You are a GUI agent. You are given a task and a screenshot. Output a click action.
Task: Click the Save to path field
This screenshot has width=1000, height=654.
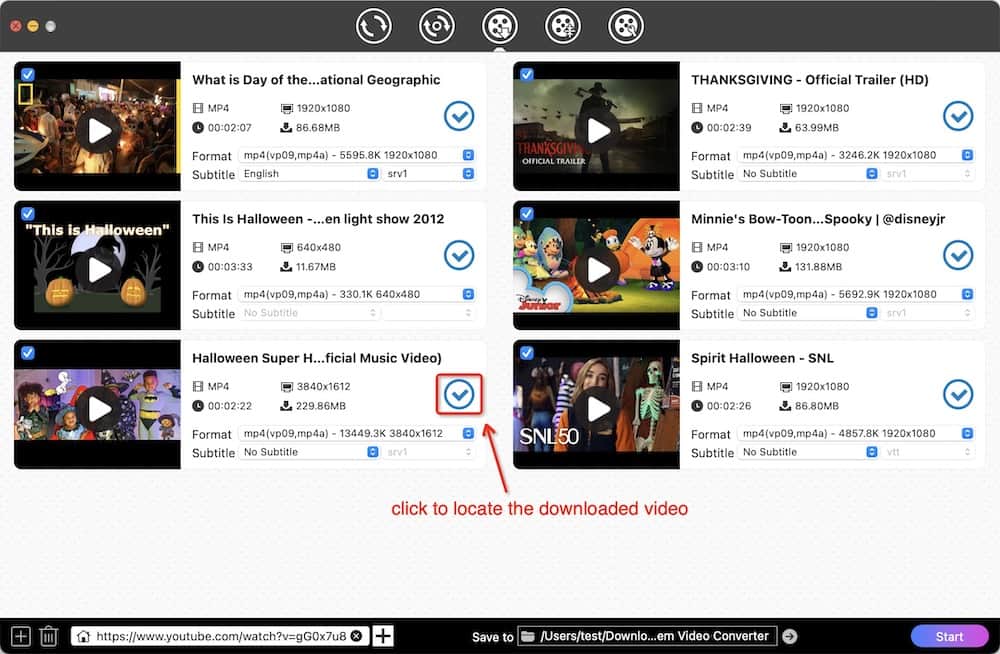pyautogui.click(x=647, y=636)
